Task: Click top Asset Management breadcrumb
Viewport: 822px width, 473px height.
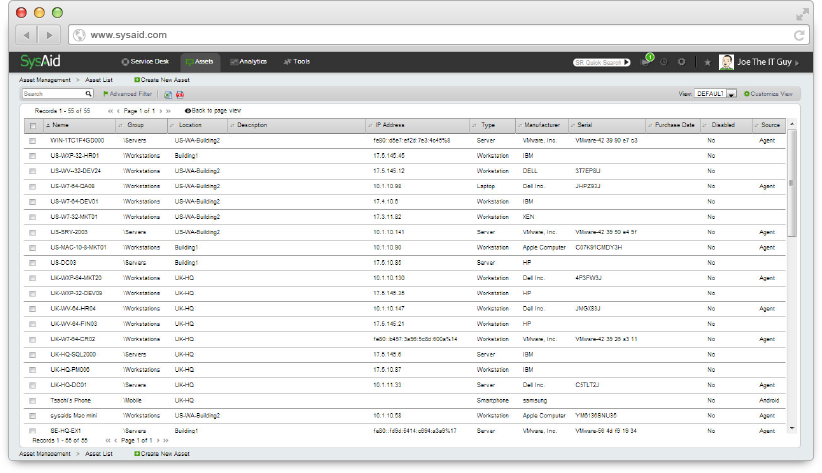Action: coord(45,80)
